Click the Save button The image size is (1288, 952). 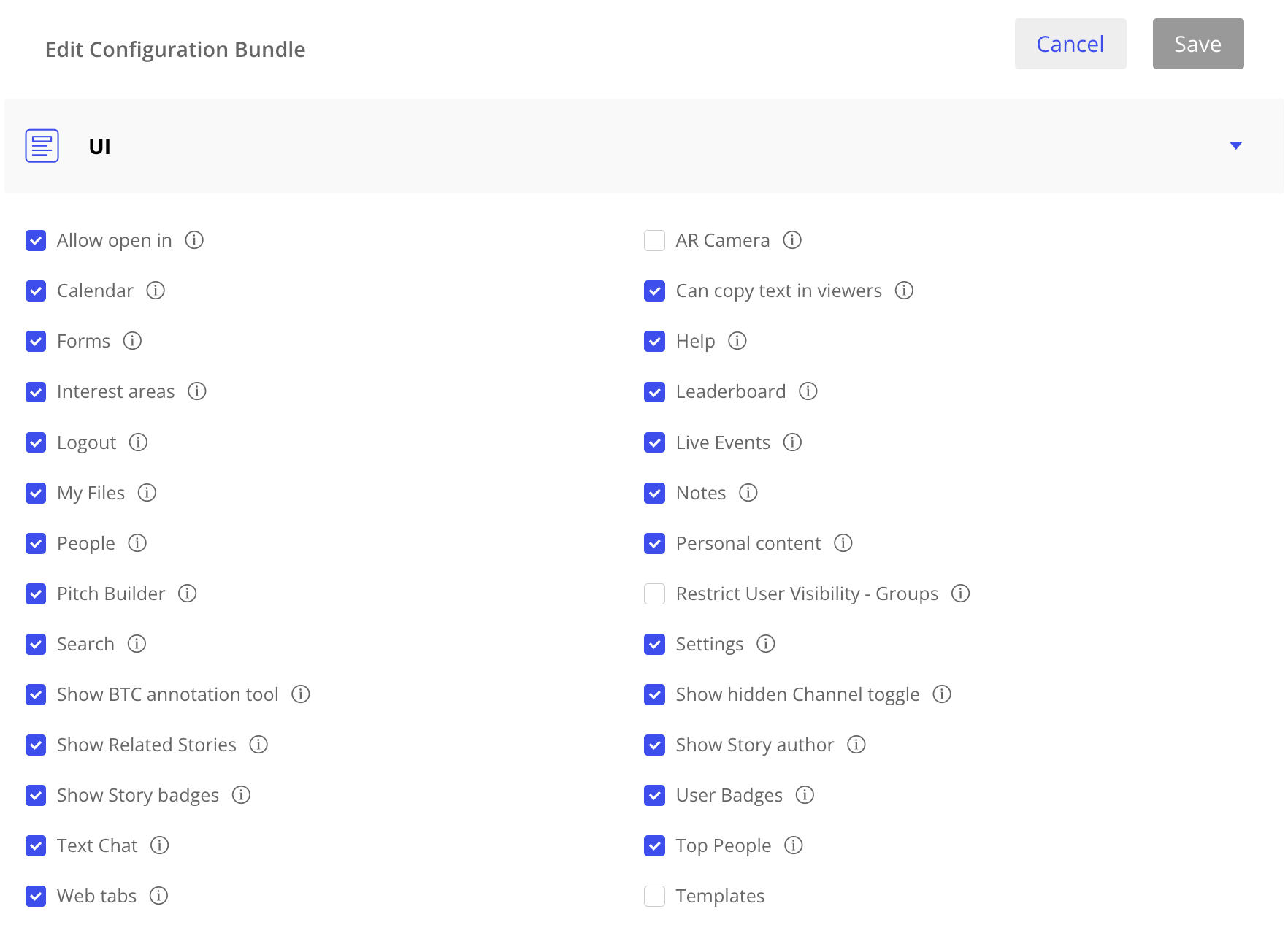[1197, 44]
